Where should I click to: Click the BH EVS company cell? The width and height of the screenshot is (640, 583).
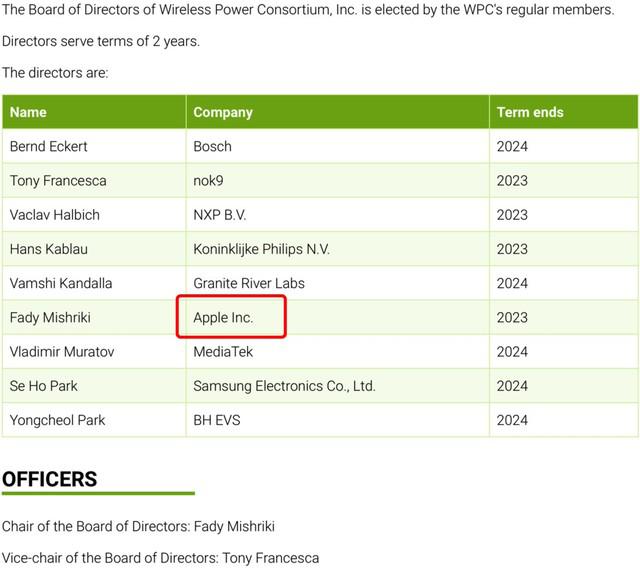point(338,420)
